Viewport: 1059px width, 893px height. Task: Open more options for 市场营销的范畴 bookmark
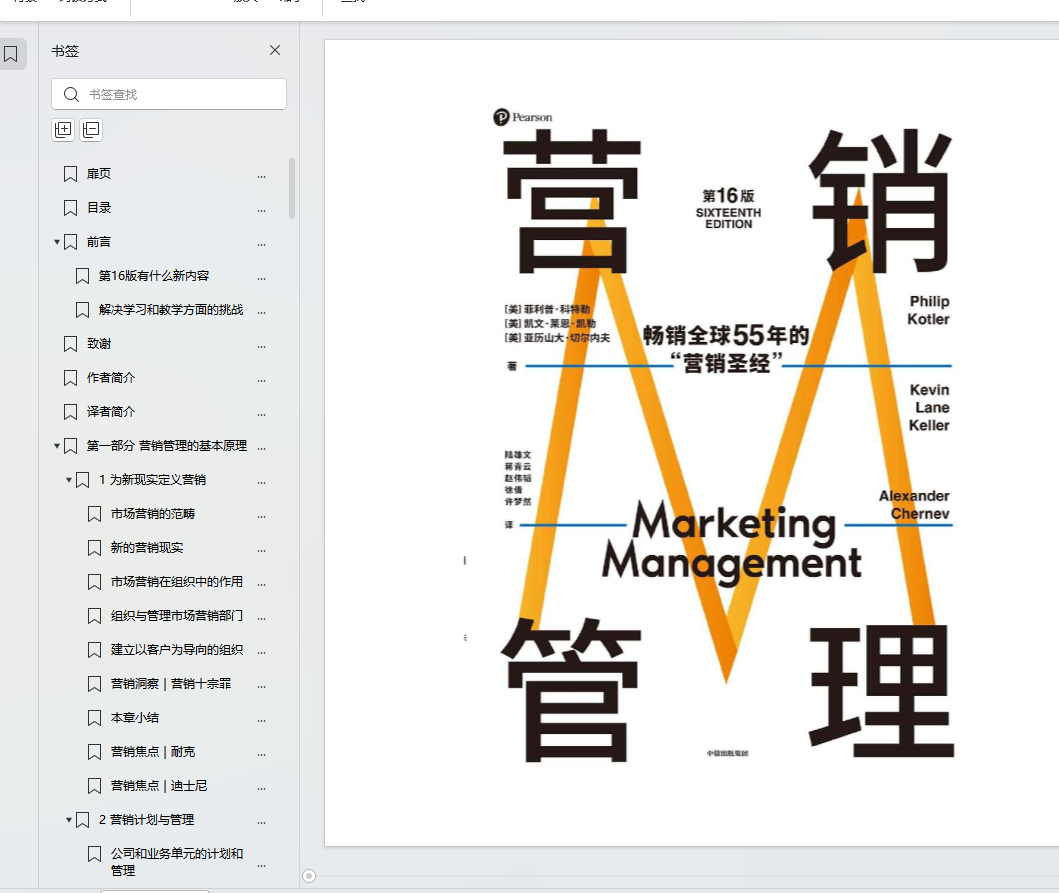point(261,515)
